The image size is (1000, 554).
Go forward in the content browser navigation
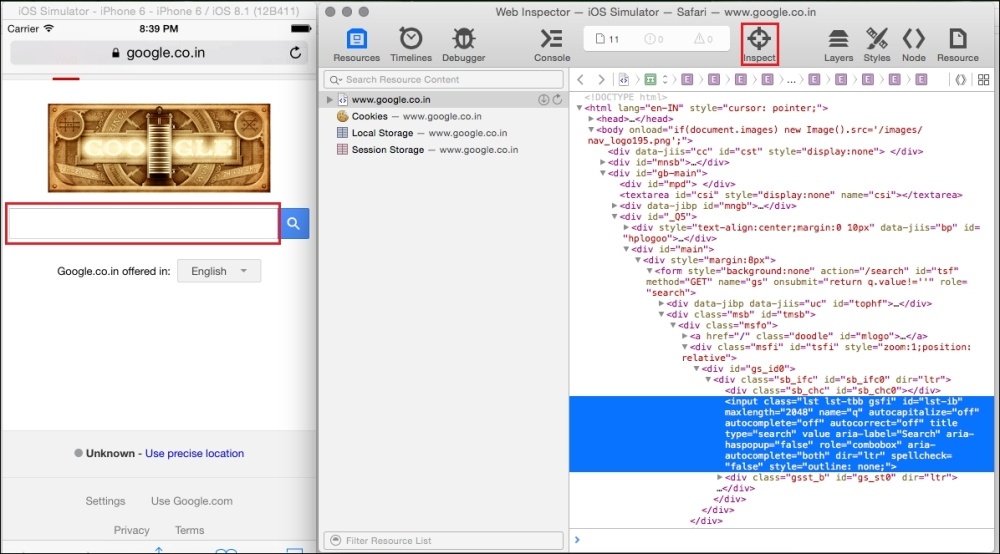click(x=601, y=80)
